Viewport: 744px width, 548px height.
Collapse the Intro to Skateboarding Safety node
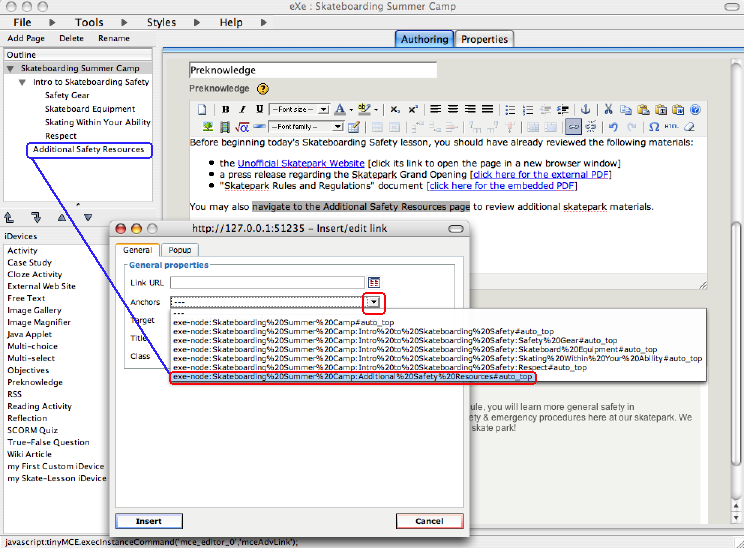22,83
